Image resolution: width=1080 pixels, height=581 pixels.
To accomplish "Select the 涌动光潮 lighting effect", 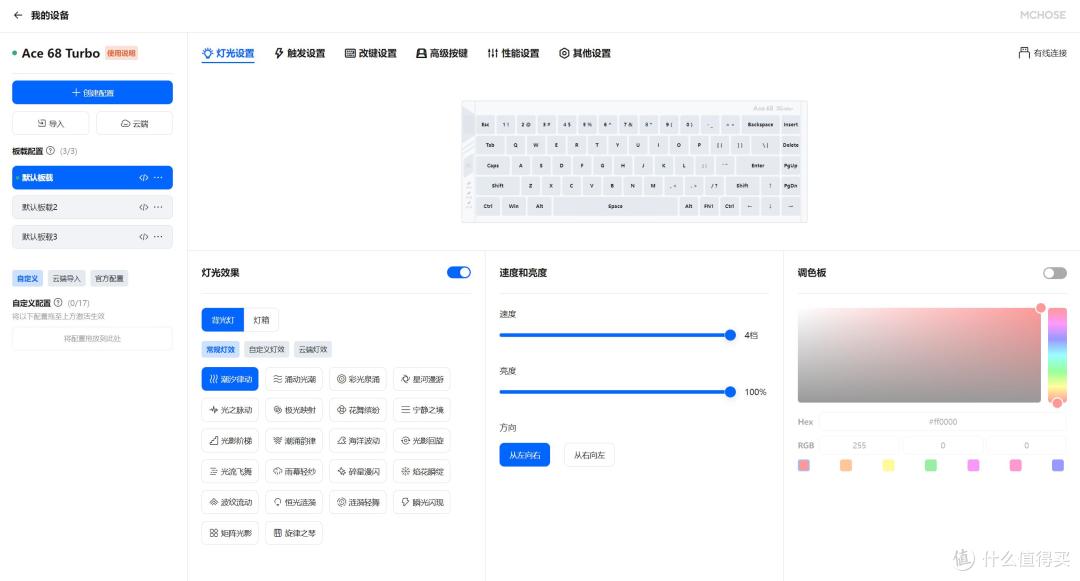I will 294,379.
